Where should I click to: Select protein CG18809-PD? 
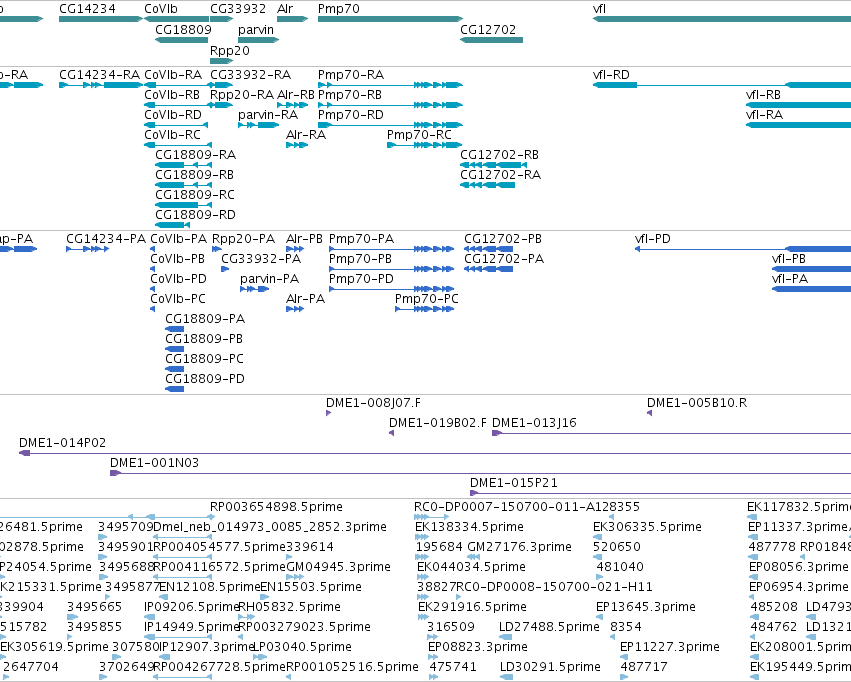pyautogui.click(x=175, y=389)
